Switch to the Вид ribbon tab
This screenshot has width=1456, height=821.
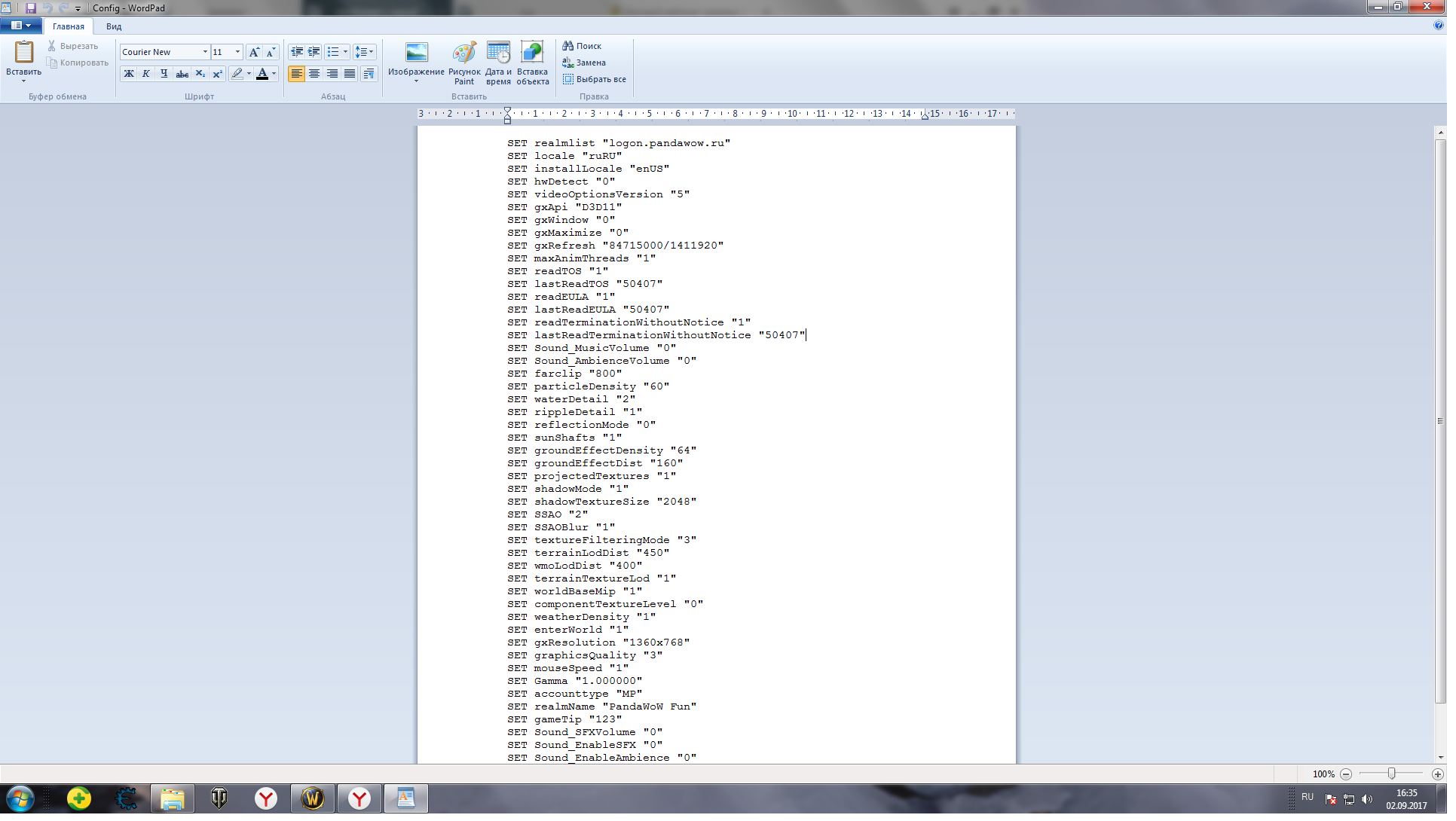(x=115, y=26)
